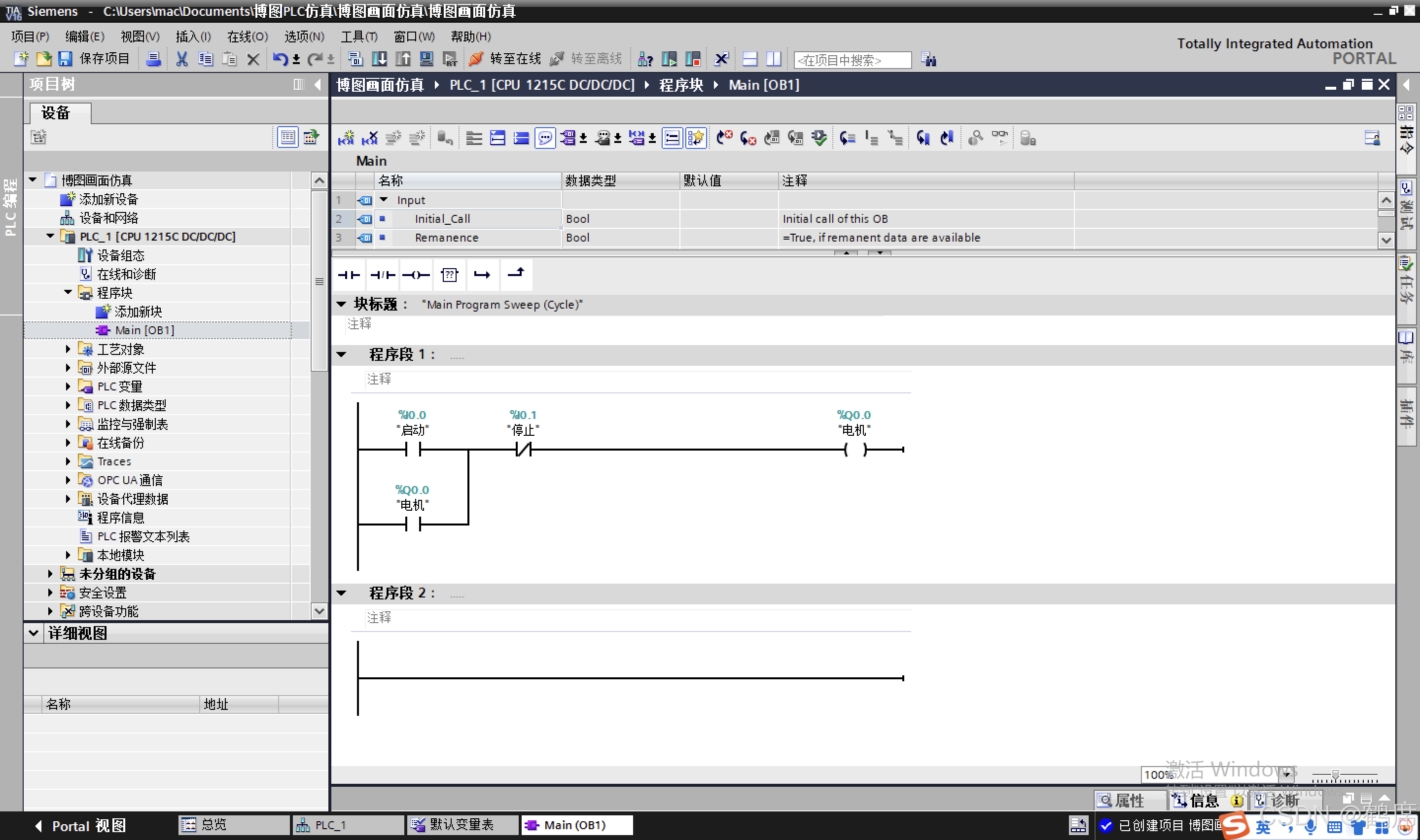This screenshot has height=840, width=1420.
Task: Toggle favorites display in editor toolbar
Action: pyautogui.click(x=696, y=138)
